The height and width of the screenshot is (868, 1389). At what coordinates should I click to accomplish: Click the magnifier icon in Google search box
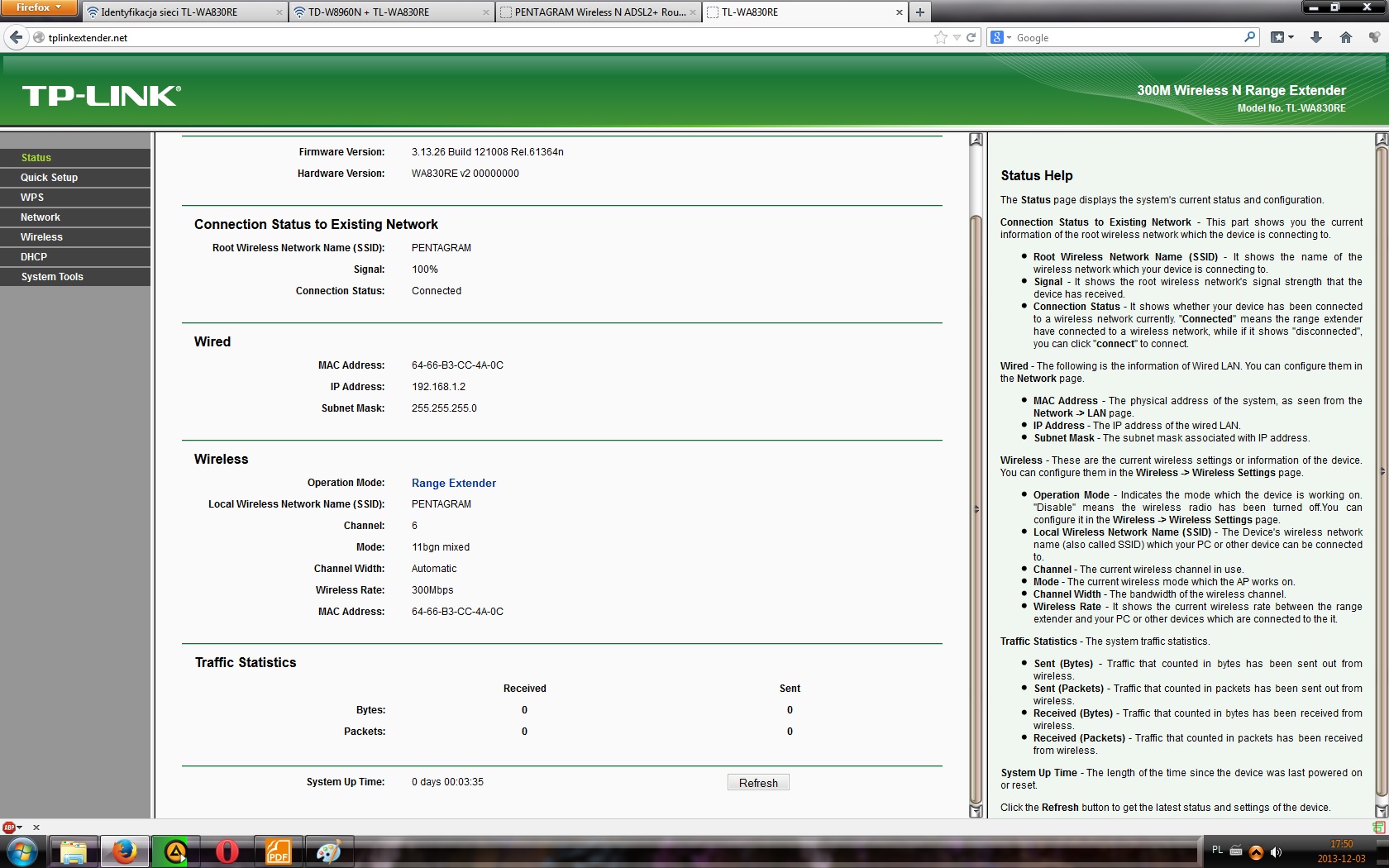1249,37
